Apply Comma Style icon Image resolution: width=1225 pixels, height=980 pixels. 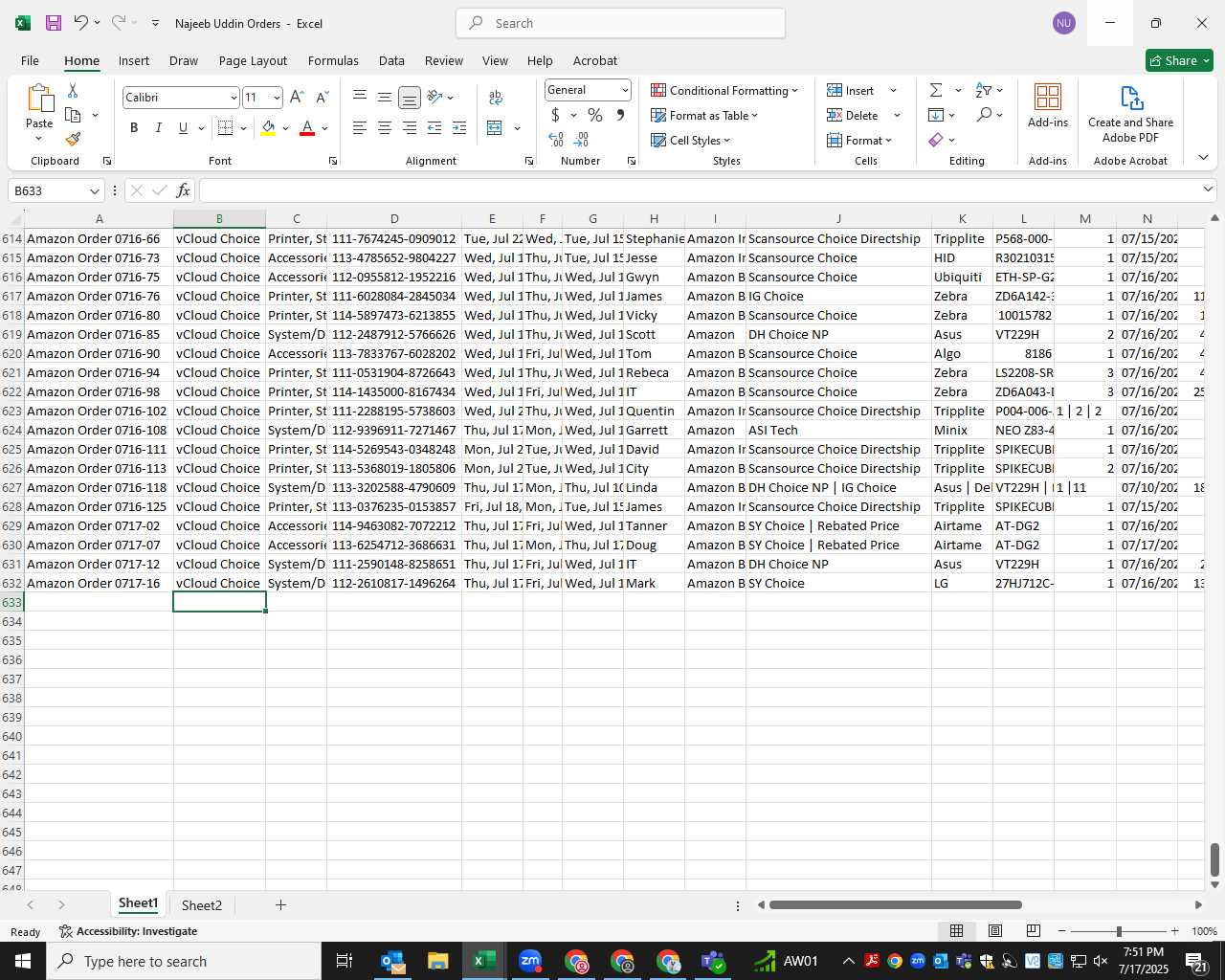pyautogui.click(x=620, y=115)
